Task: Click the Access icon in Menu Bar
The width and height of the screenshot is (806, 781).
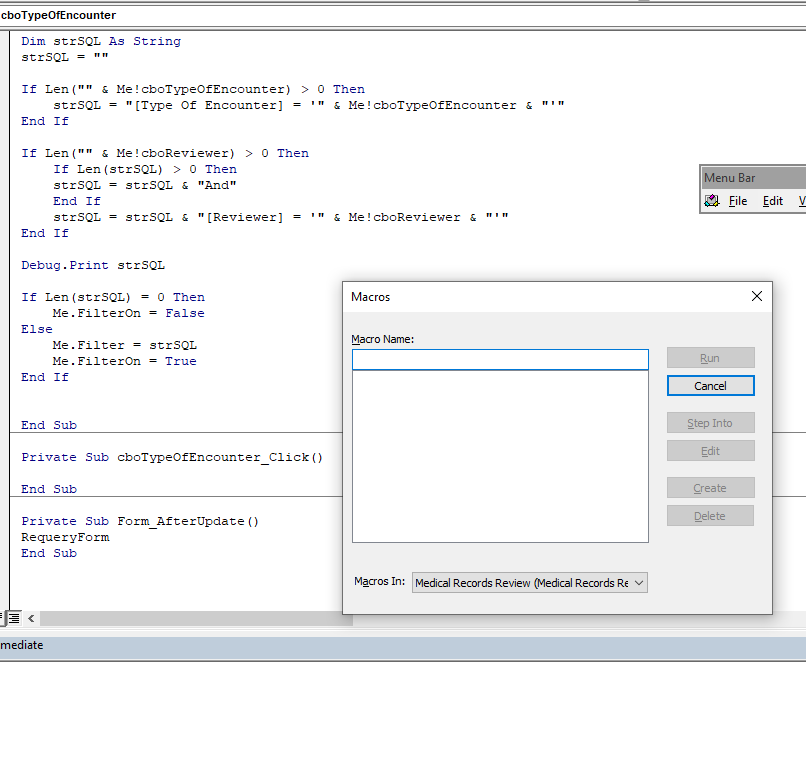Action: 712,201
